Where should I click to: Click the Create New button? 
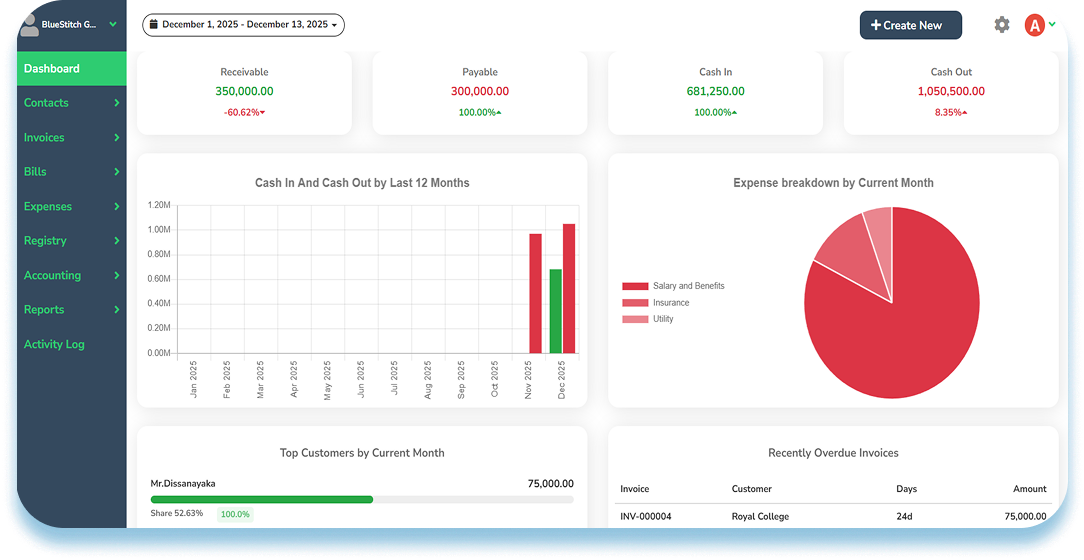(x=910, y=25)
